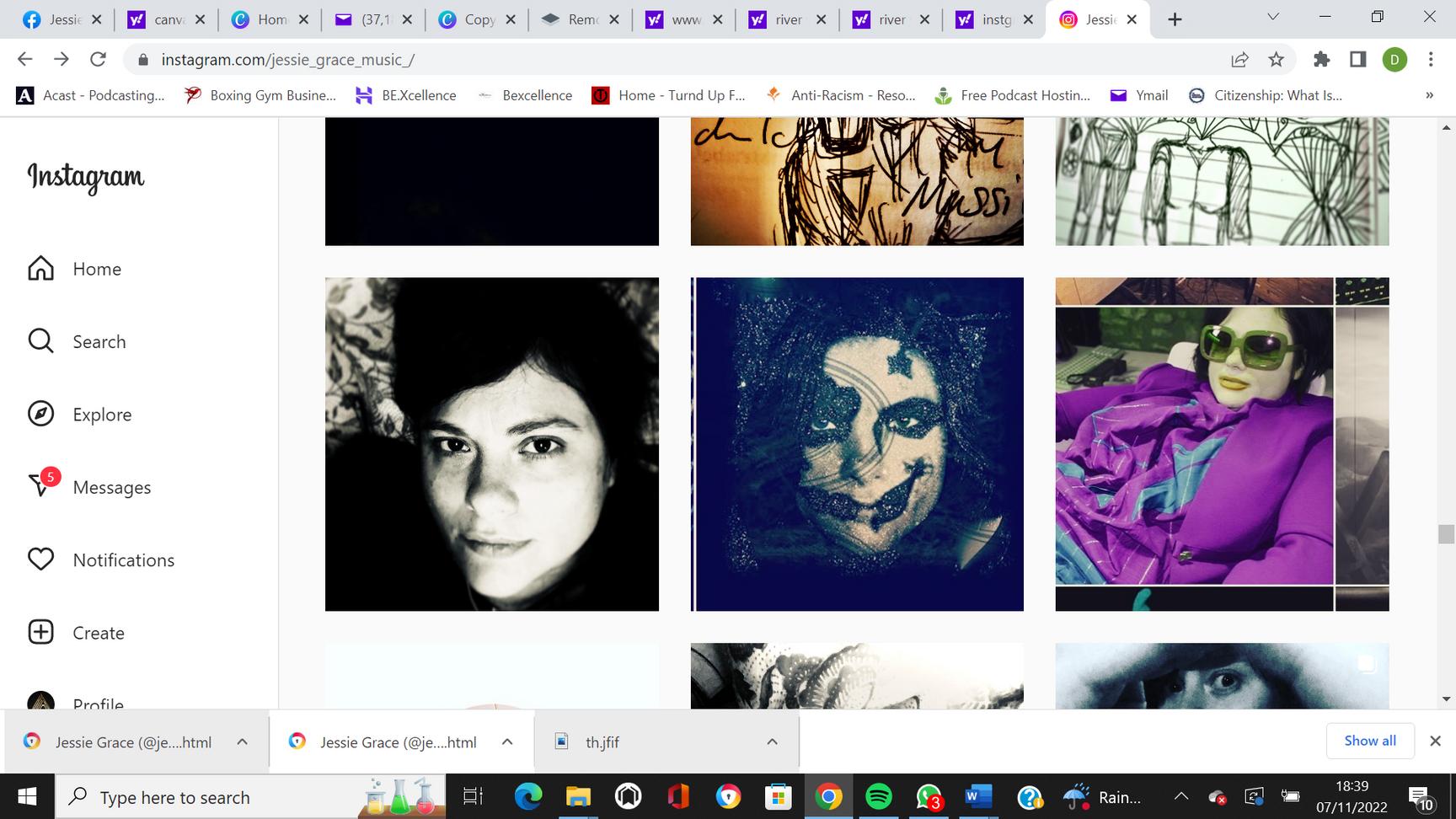Open Spotify from the taskbar
Screen dimensions: 1456x819
879,796
